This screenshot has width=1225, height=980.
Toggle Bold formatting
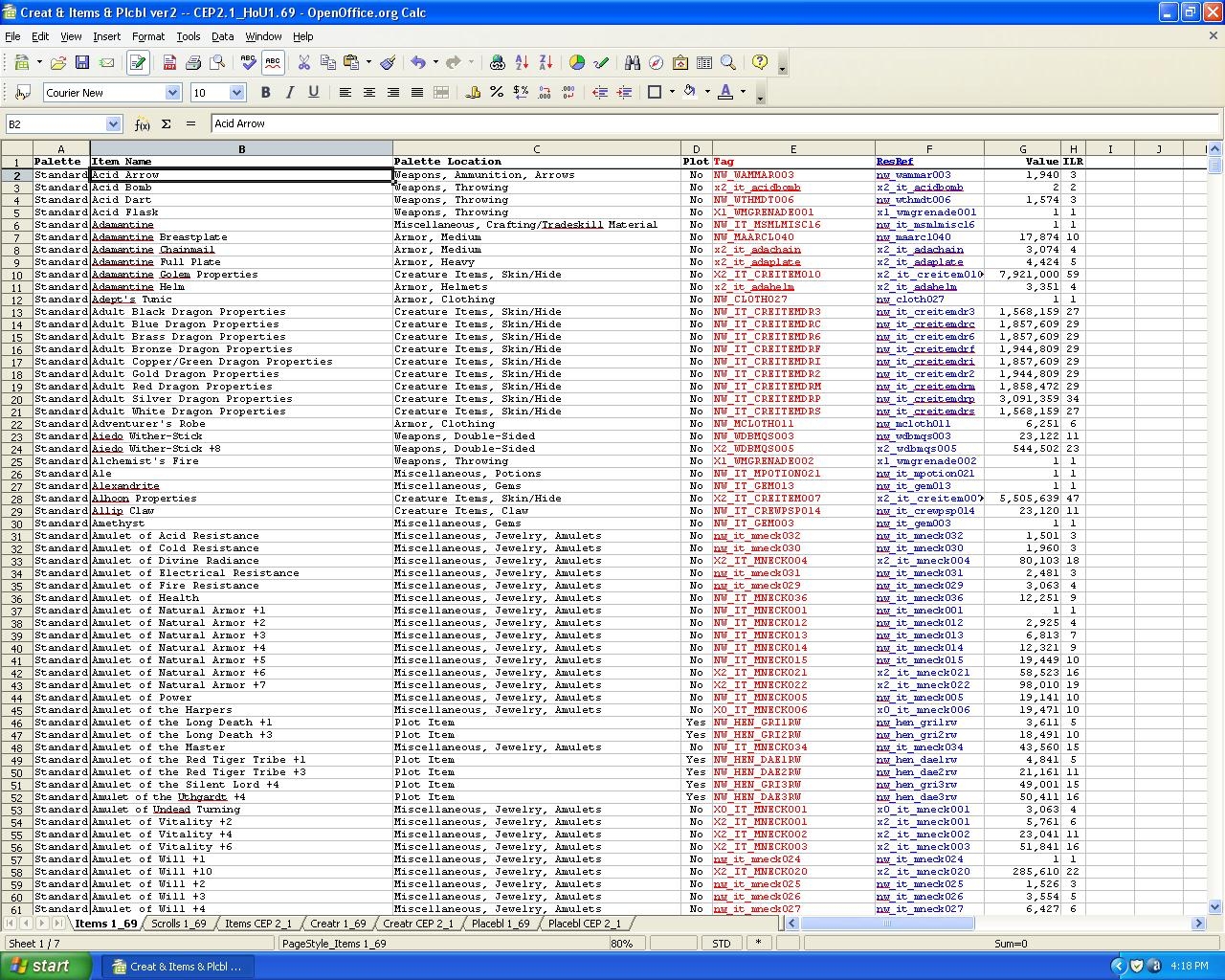pyautogui.click(x=265, y=93)
